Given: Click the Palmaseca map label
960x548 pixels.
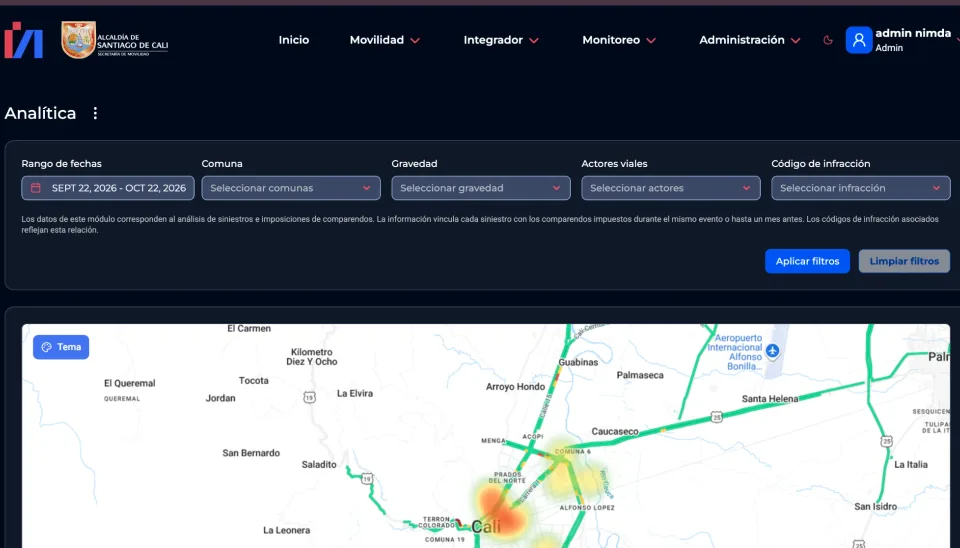Looking at the screenshot, I should (640, 375).
